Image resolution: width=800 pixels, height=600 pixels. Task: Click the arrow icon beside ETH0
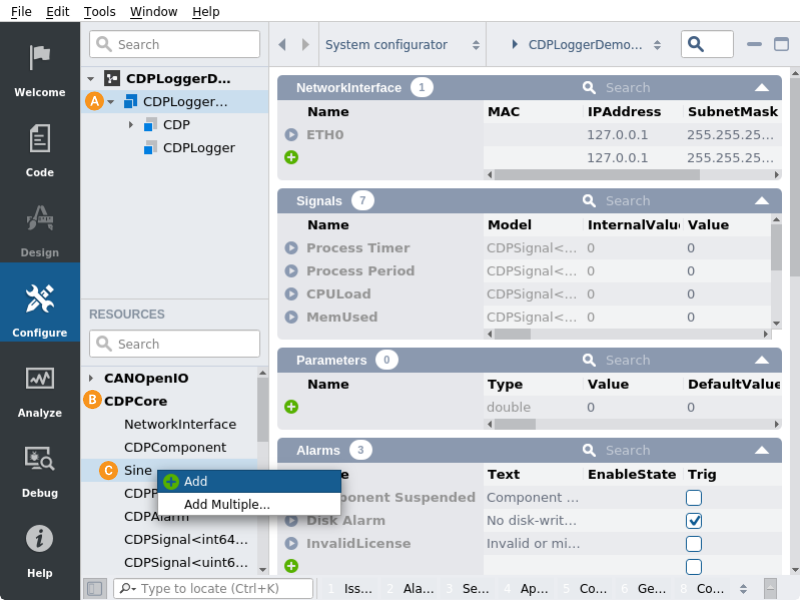click(x=291, y=134)
